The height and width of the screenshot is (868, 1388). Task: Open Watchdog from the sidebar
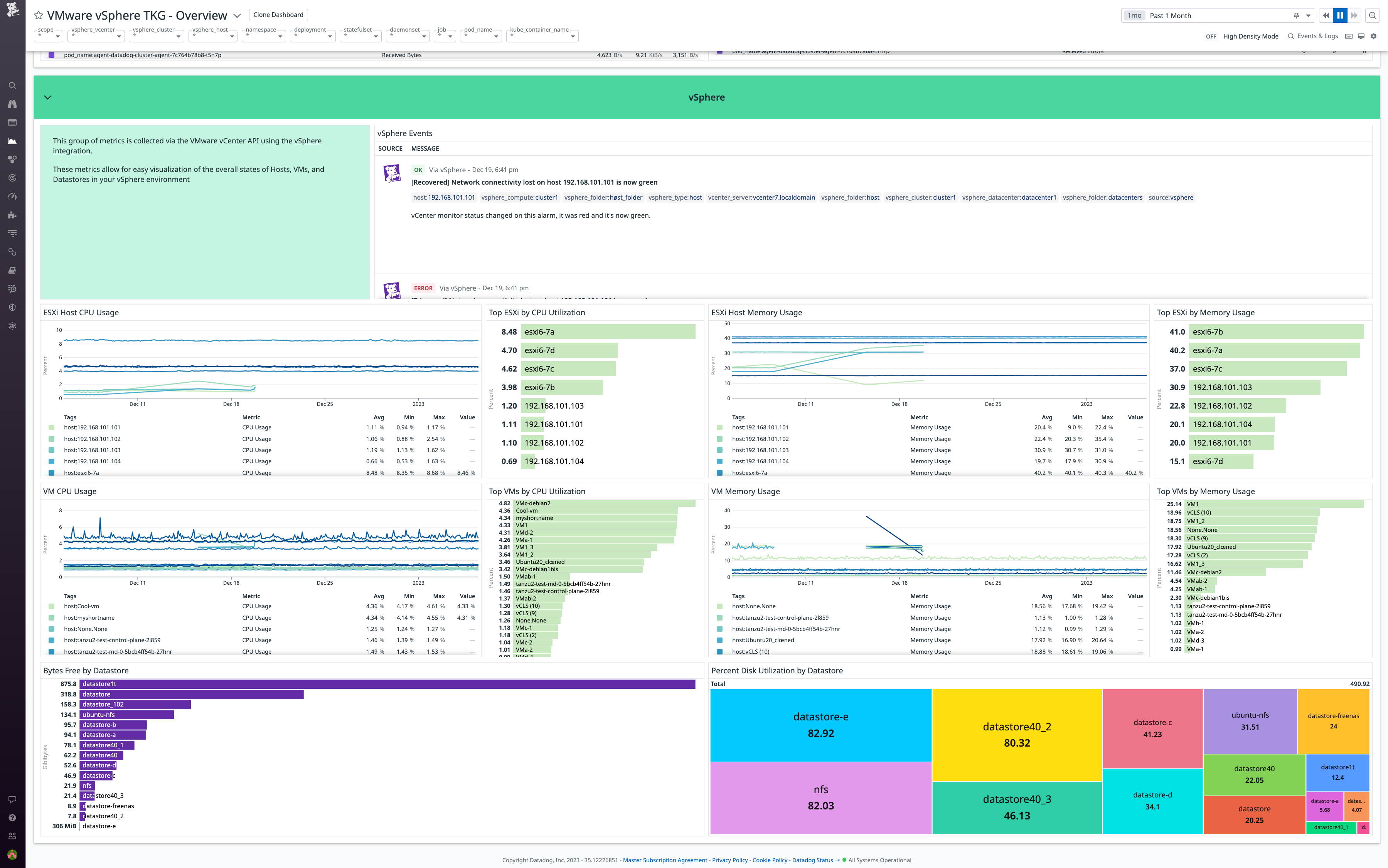(12, 104)
